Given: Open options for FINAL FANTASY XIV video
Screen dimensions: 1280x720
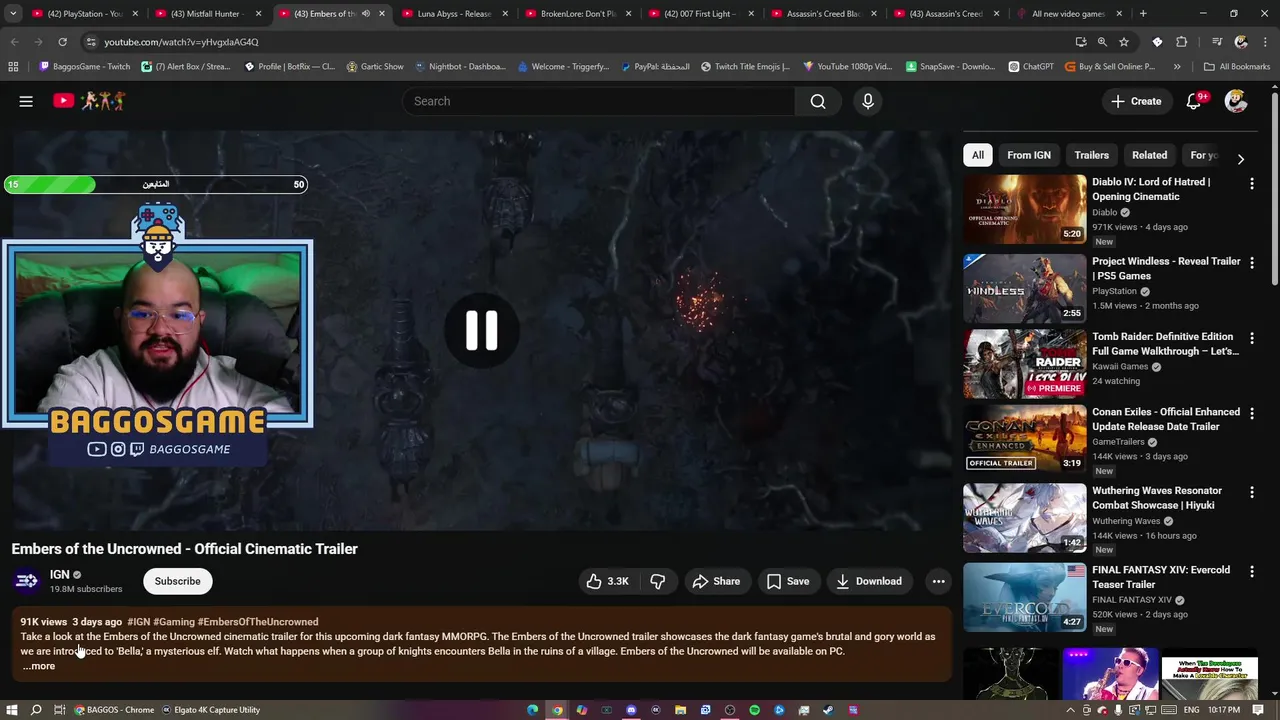Looking at the screenshot, I should (1251, 572).
